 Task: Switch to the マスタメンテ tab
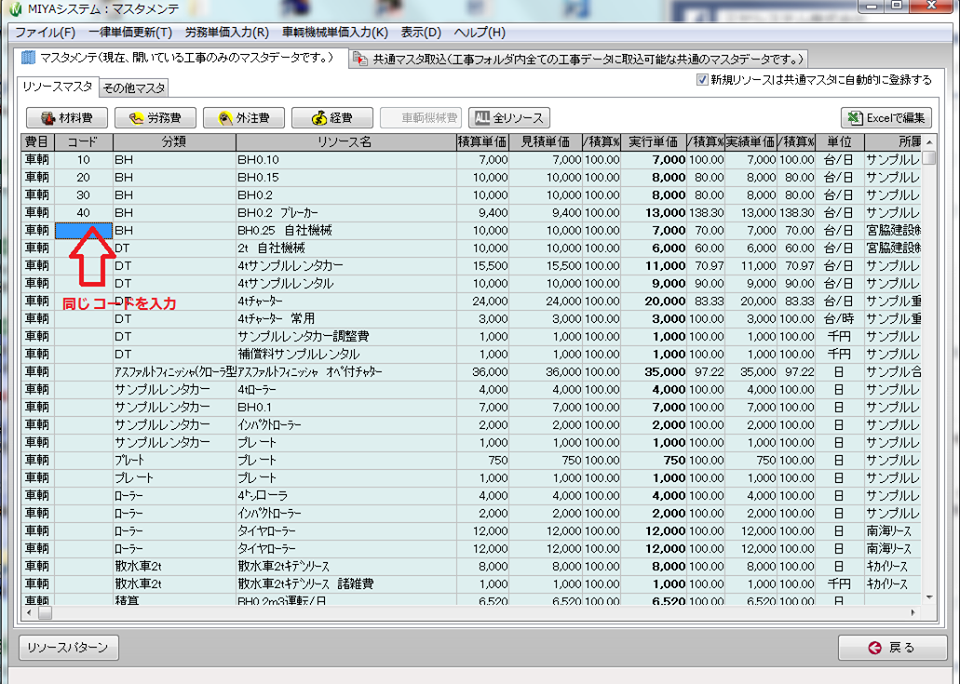[x=180, y=58]
